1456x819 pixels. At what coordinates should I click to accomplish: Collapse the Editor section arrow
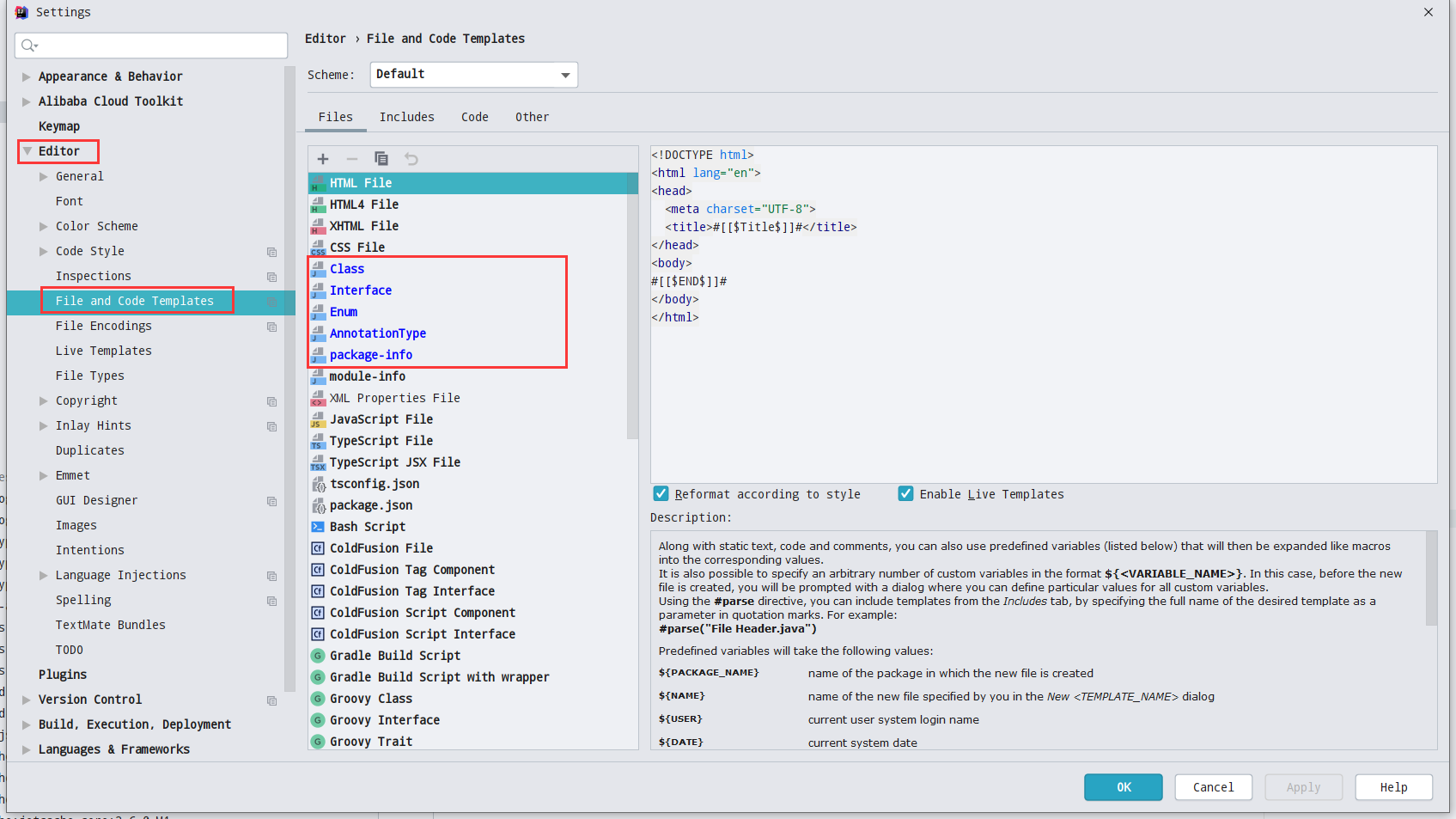27,151
